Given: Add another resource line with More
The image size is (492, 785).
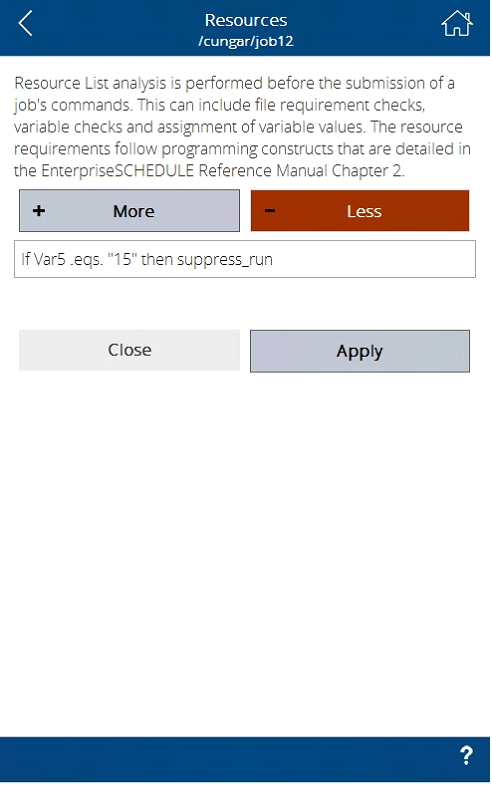Looking at the screenshot, I should pyautogui.click(x=129, y=211).
